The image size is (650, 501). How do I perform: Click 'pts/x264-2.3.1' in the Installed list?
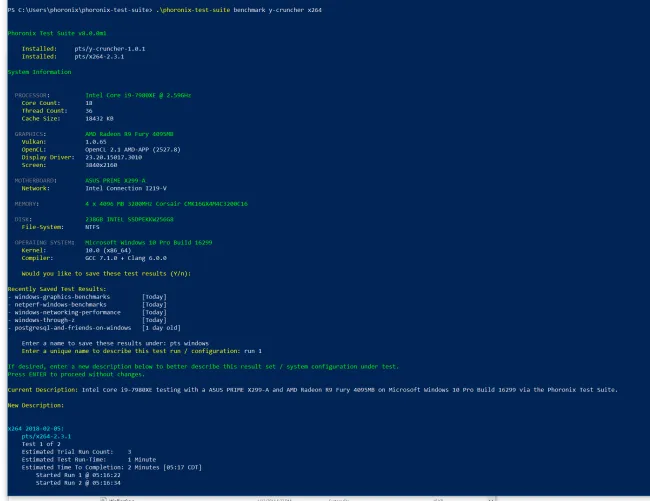point(99,57)
